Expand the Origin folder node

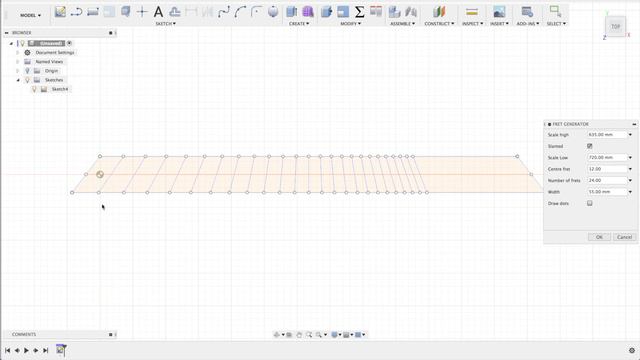click(x=18, y=71)
